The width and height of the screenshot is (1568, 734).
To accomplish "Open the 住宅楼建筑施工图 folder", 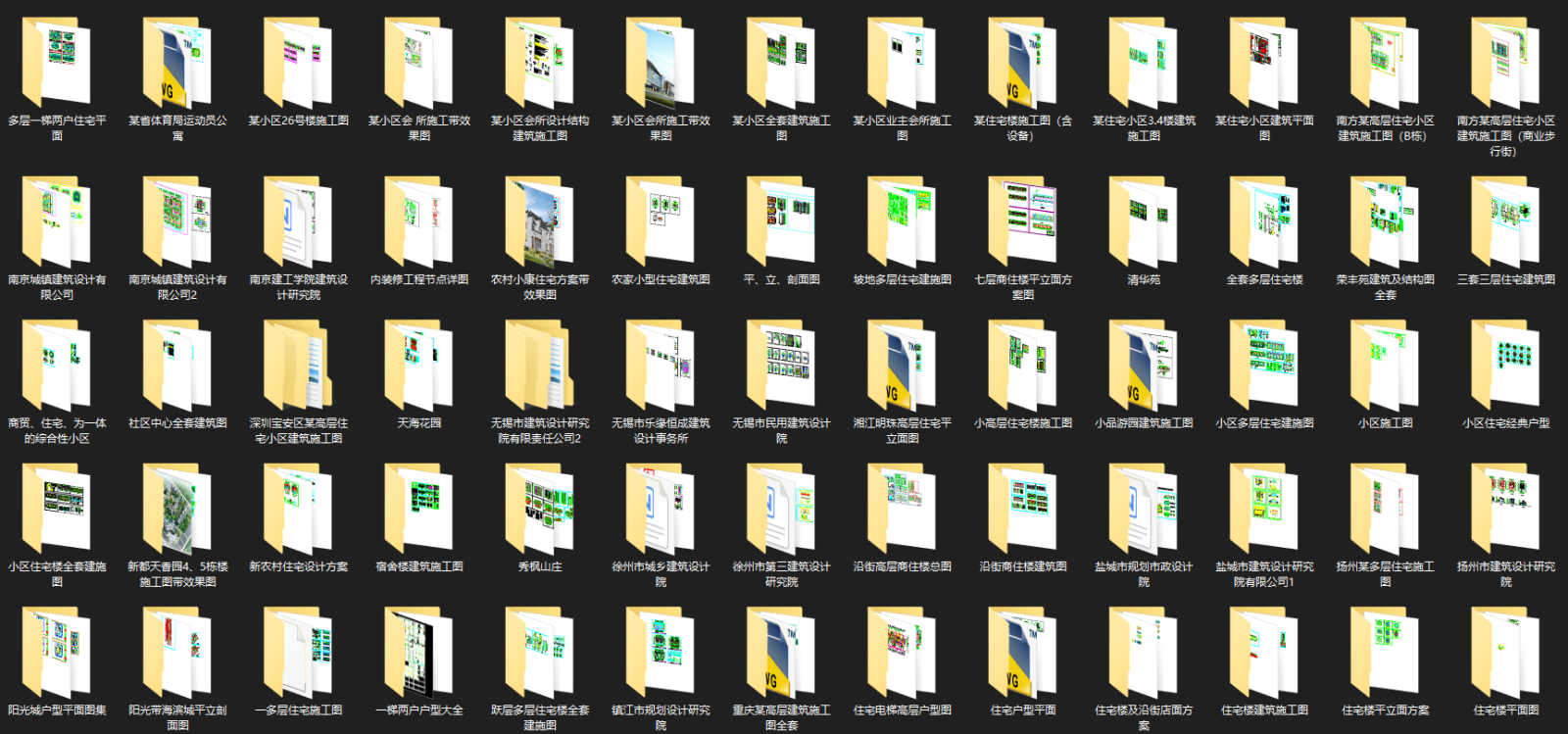I will click(1264, 652).
